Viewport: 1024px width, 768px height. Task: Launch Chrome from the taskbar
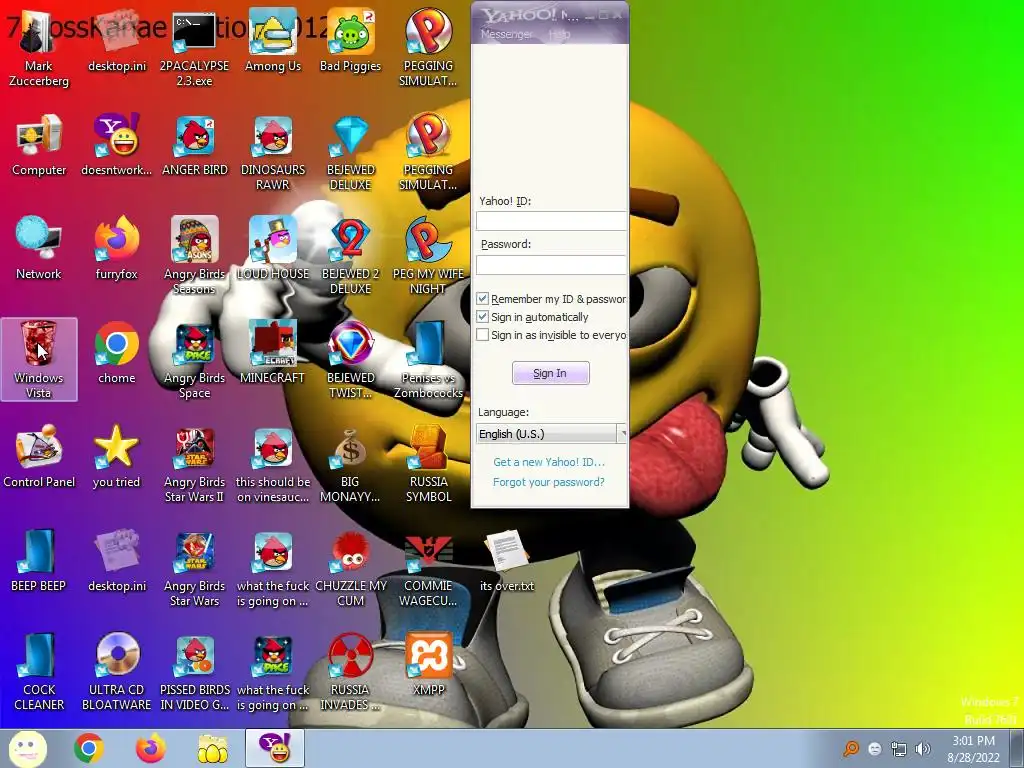89,748
